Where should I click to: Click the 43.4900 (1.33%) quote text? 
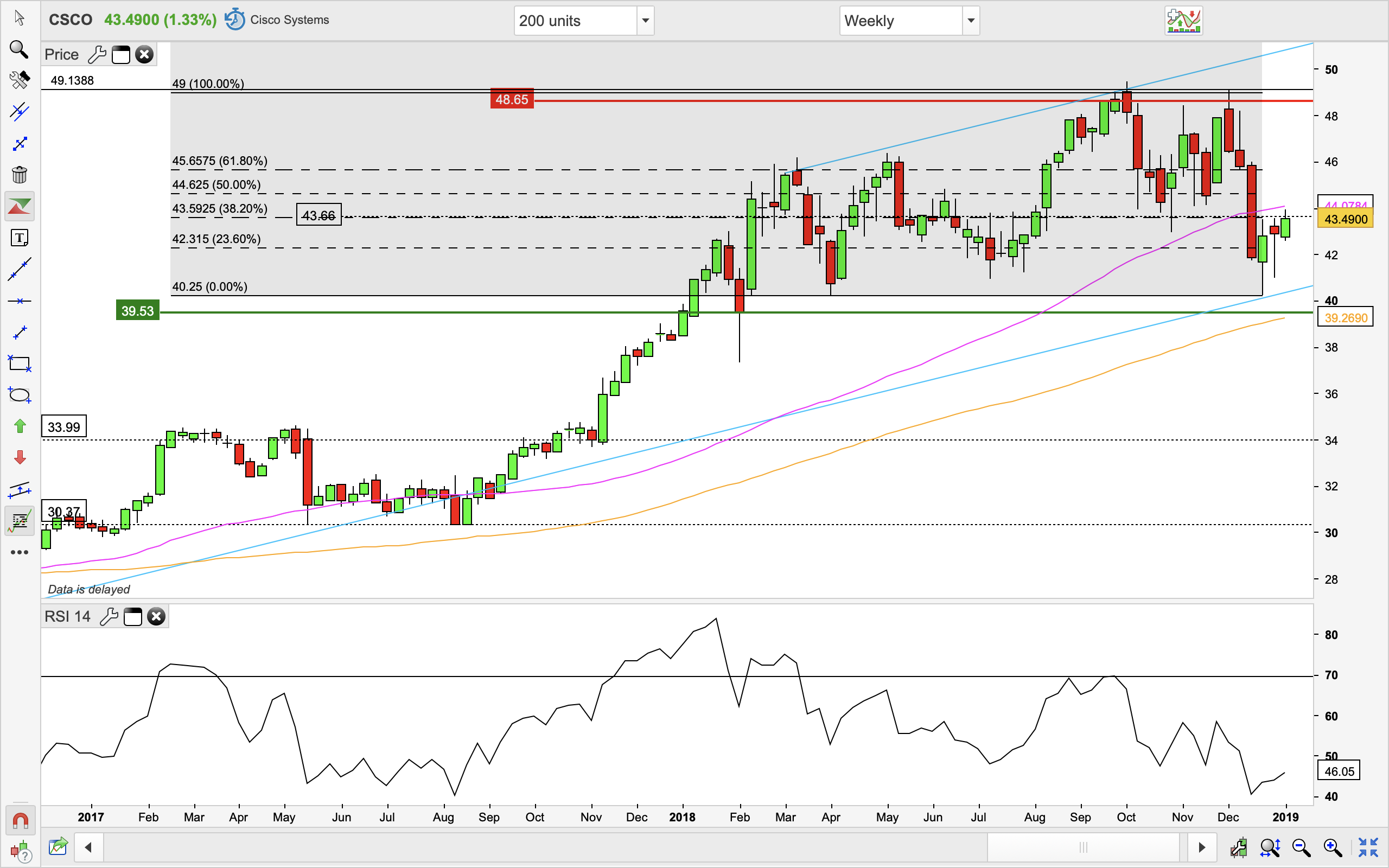[160, 20]
